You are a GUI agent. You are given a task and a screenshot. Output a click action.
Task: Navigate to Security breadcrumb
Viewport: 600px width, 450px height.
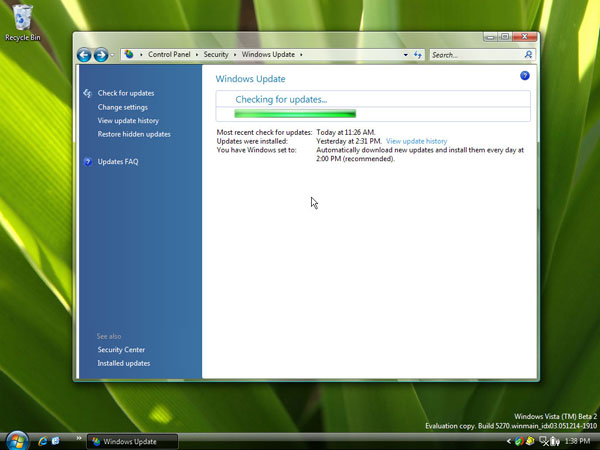(x=216, y=54)
